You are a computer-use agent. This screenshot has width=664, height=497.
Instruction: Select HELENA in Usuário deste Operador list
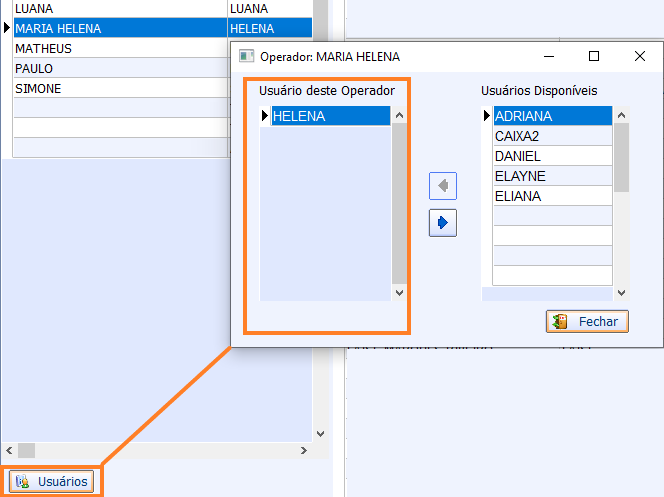[x=329, y=116]
